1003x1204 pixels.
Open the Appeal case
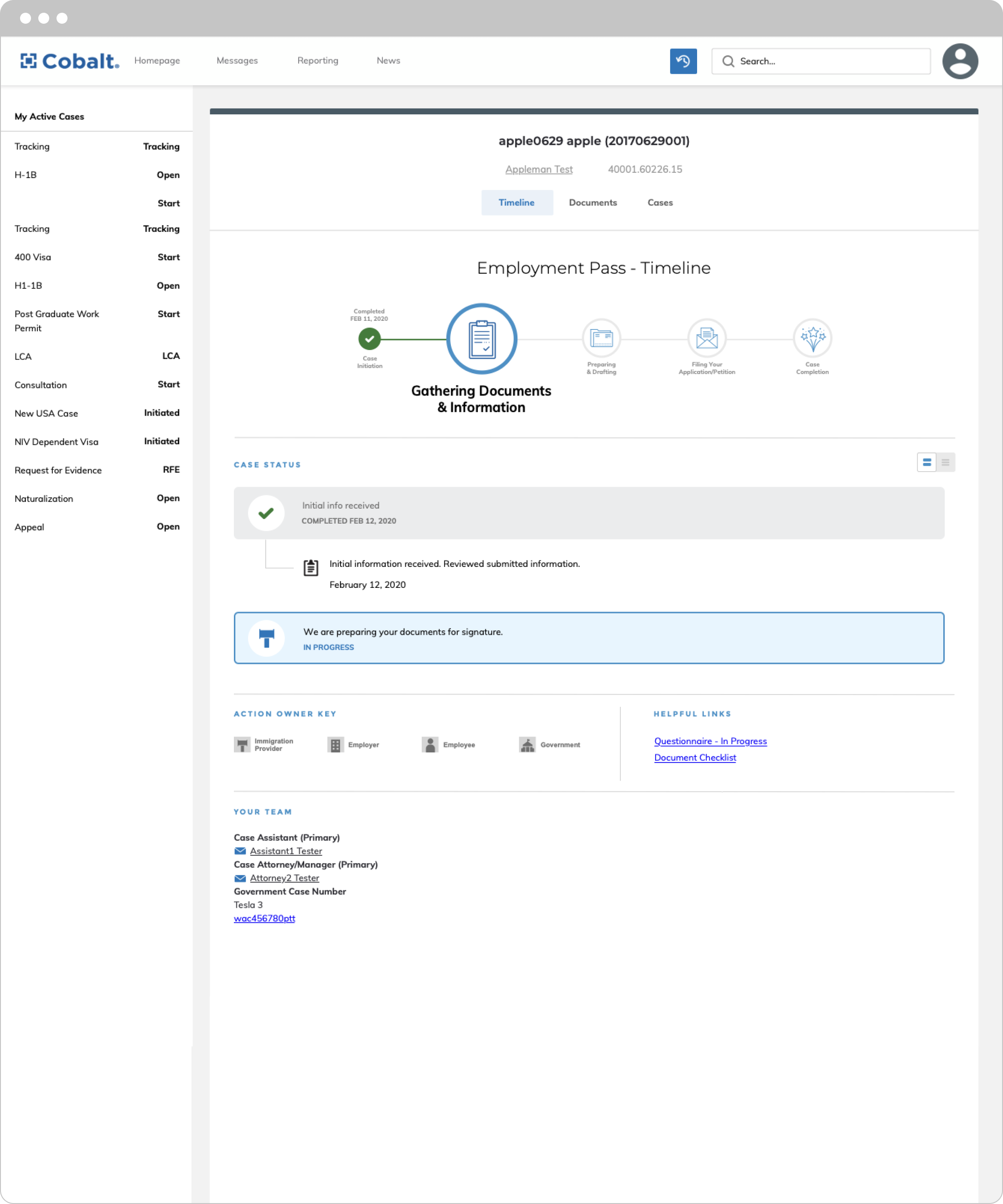click(97, 527)
